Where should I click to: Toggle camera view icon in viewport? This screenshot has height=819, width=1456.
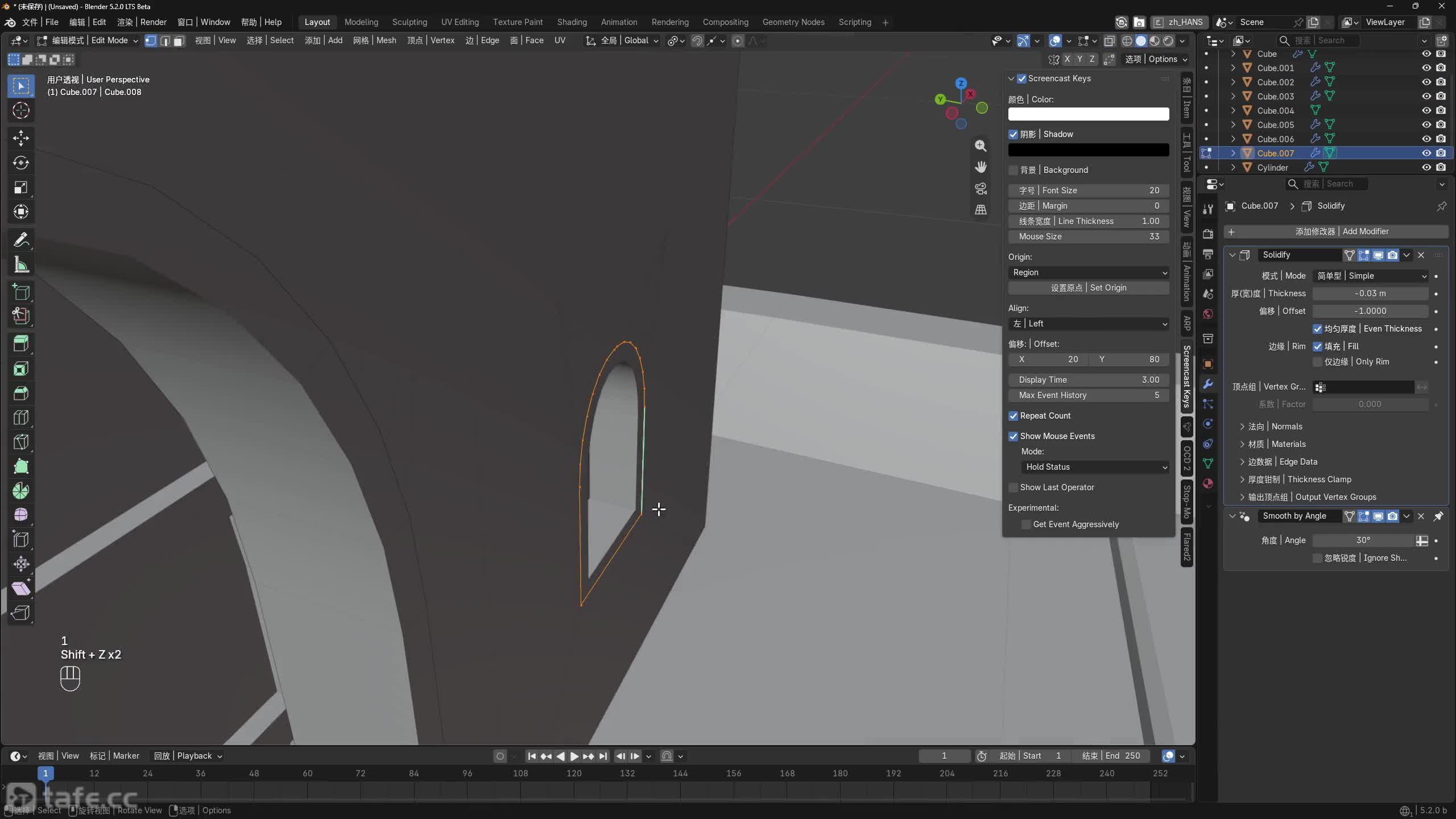981,188
